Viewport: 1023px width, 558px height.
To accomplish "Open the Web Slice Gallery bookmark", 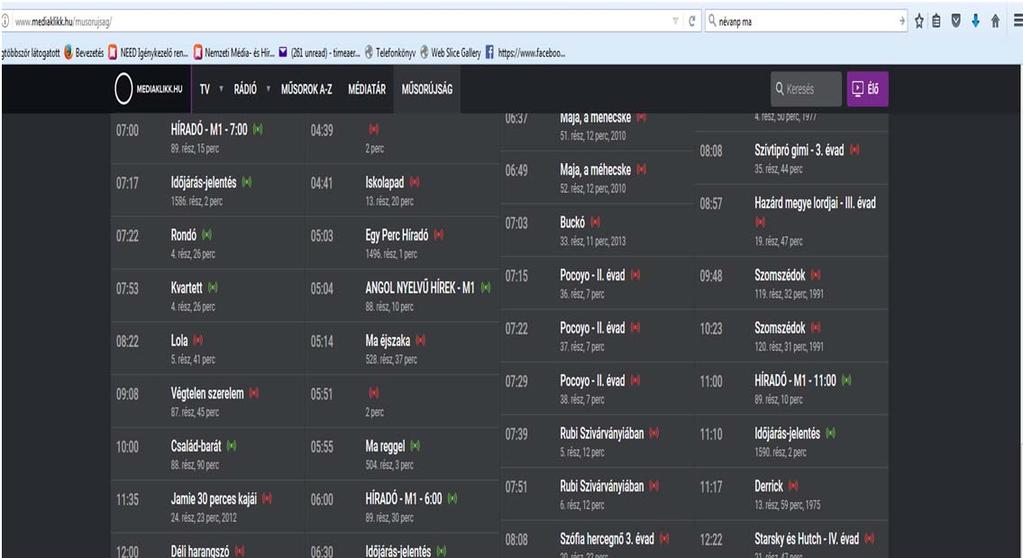I will point(450,53).
